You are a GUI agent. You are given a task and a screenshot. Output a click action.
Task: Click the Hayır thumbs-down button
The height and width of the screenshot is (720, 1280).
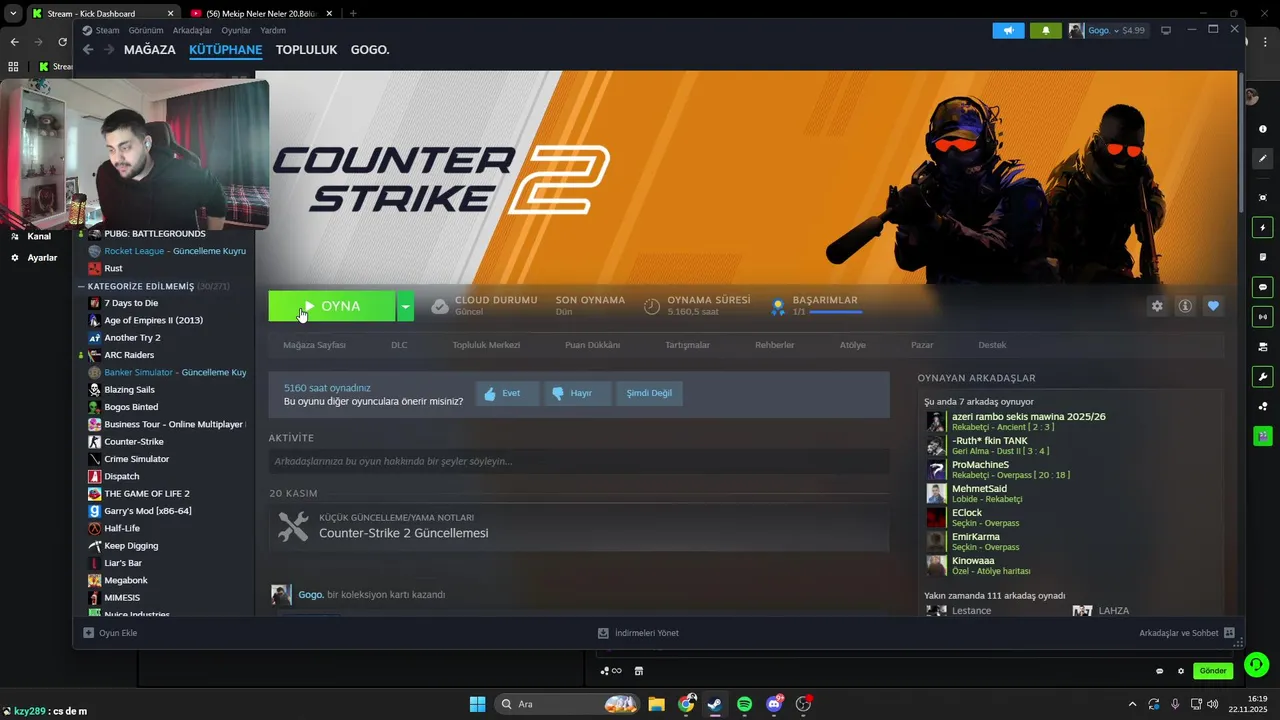(x=577, y=393)
